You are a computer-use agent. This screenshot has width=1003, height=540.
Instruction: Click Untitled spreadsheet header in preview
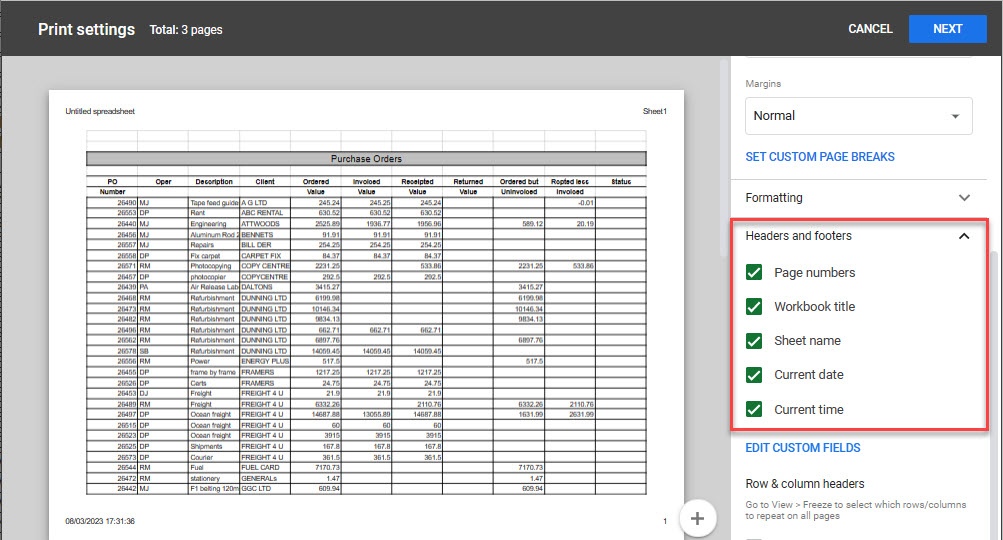[x=100, y=111]
